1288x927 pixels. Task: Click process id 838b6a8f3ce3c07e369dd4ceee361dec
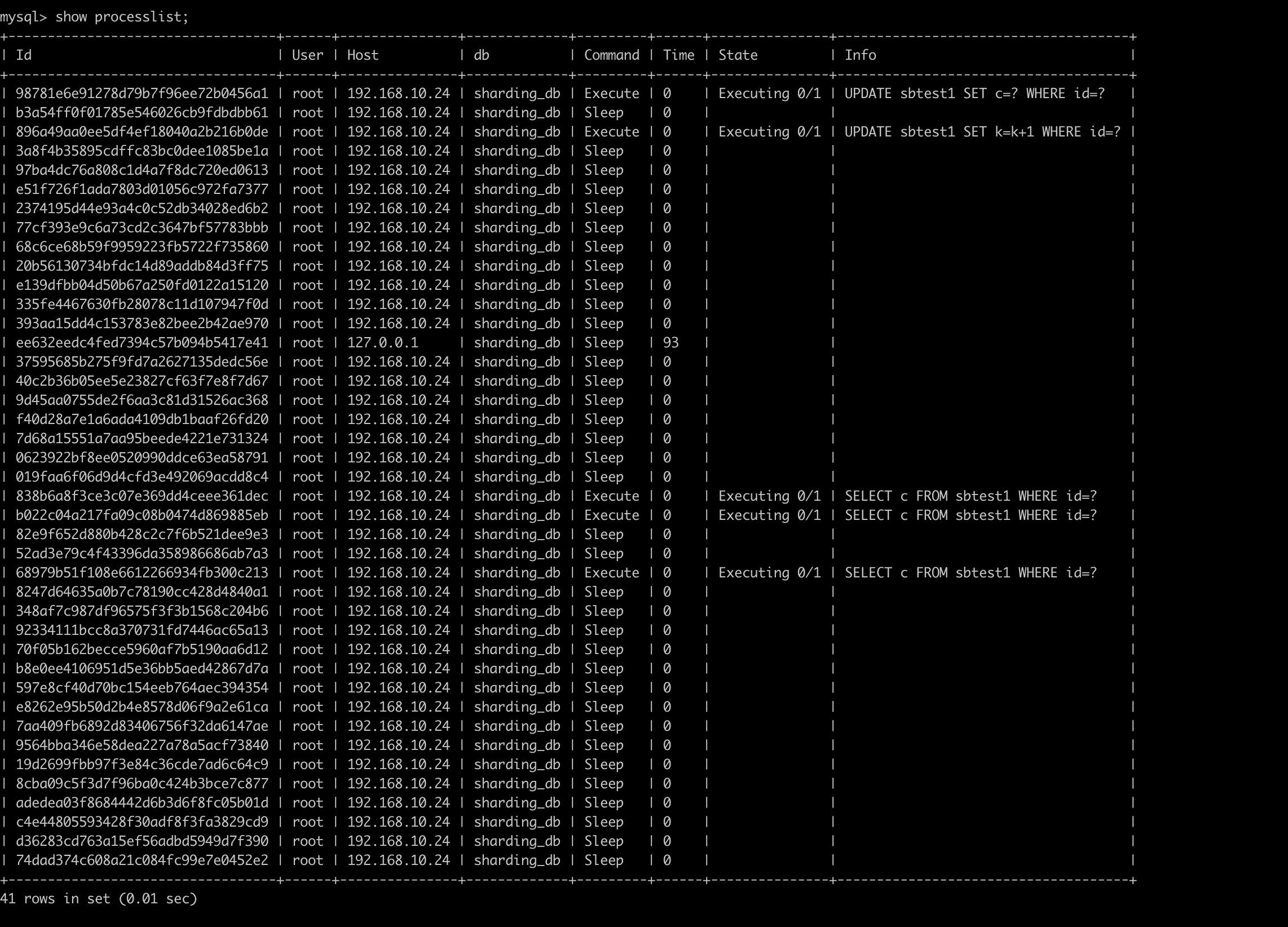[142, 496]
